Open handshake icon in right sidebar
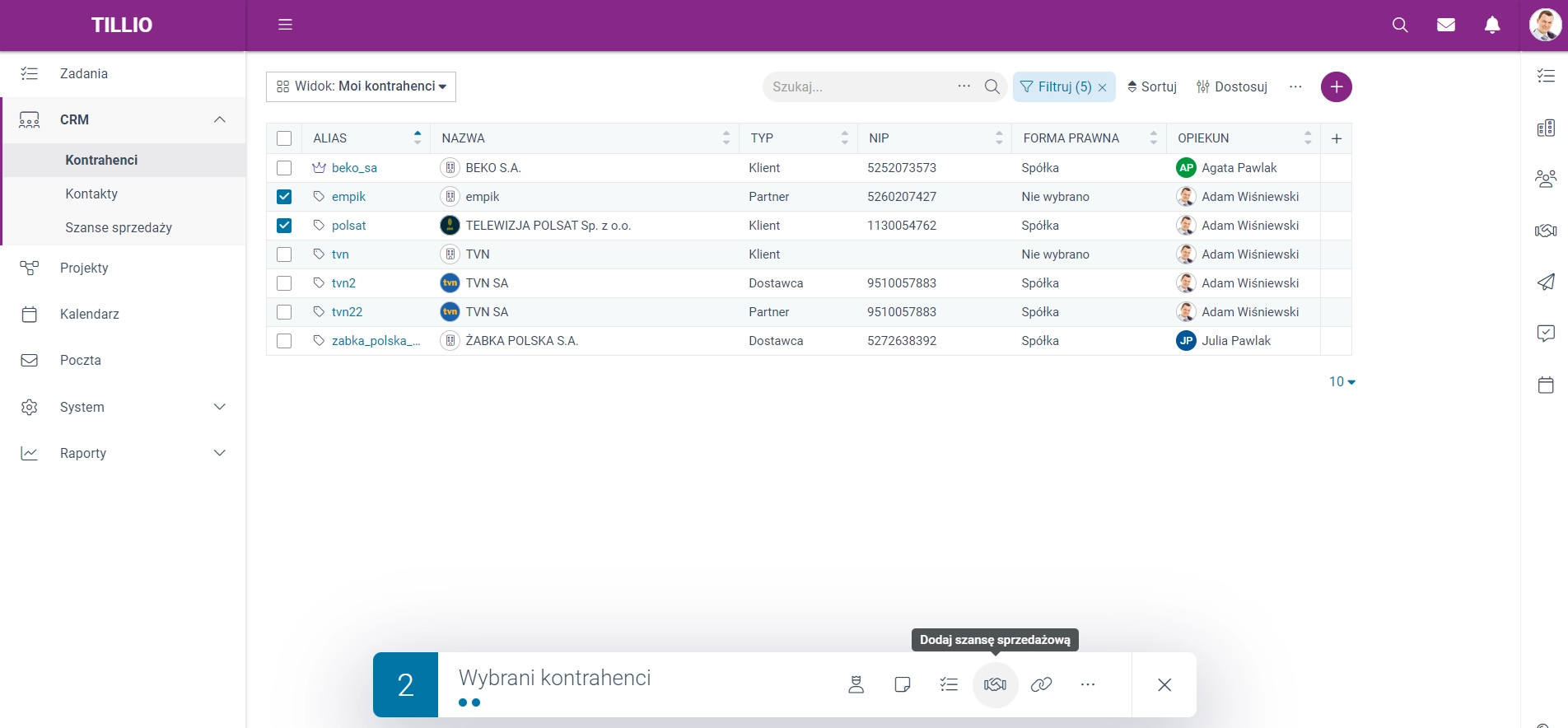1568x728 pixels. [x=1546, y=231]
